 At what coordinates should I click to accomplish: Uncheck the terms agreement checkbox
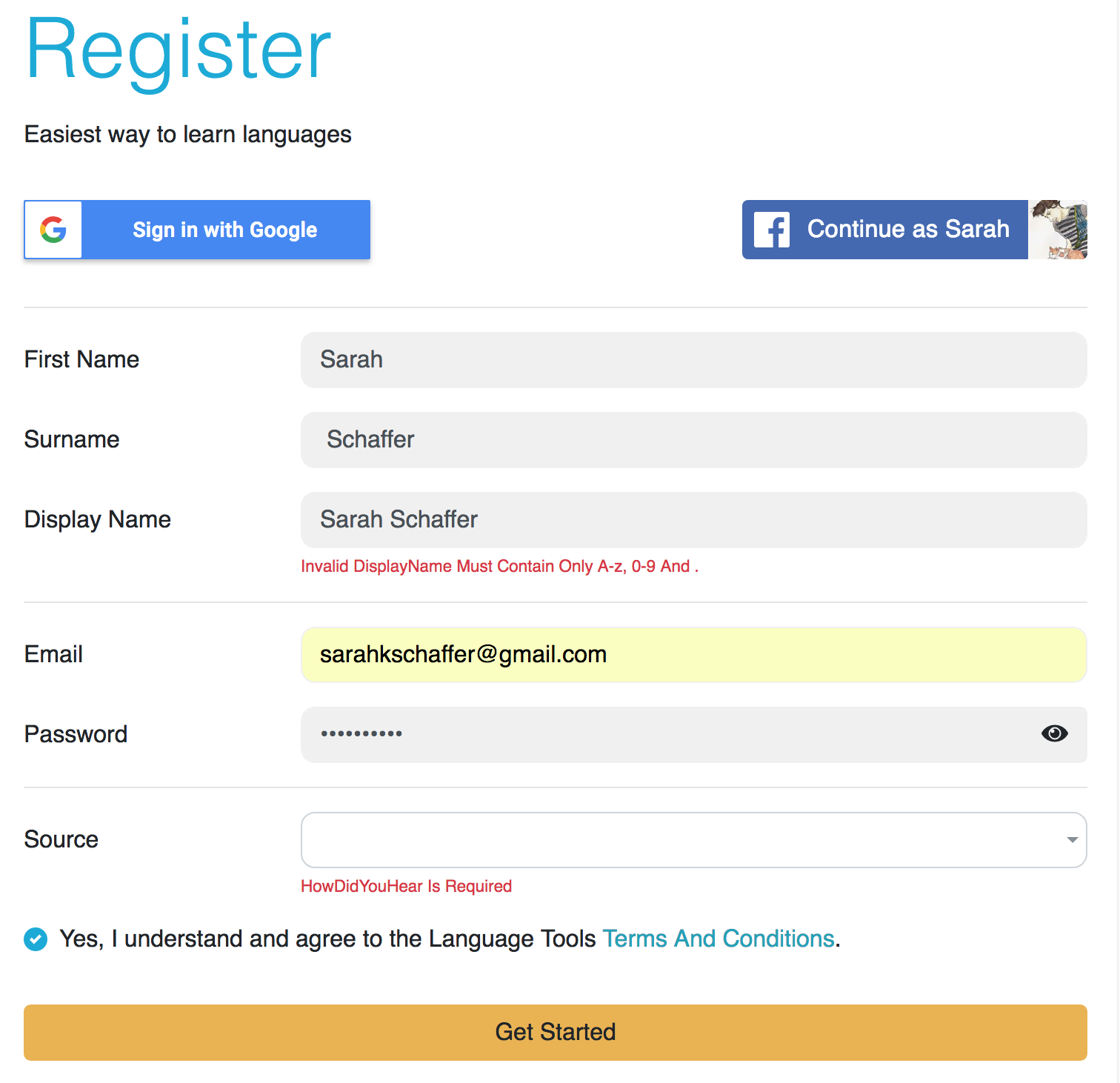click(x=36, y=939)
